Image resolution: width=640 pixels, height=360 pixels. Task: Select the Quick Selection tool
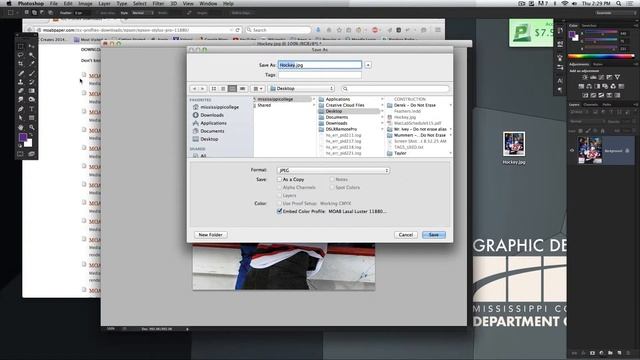click(x=31, y=55)
